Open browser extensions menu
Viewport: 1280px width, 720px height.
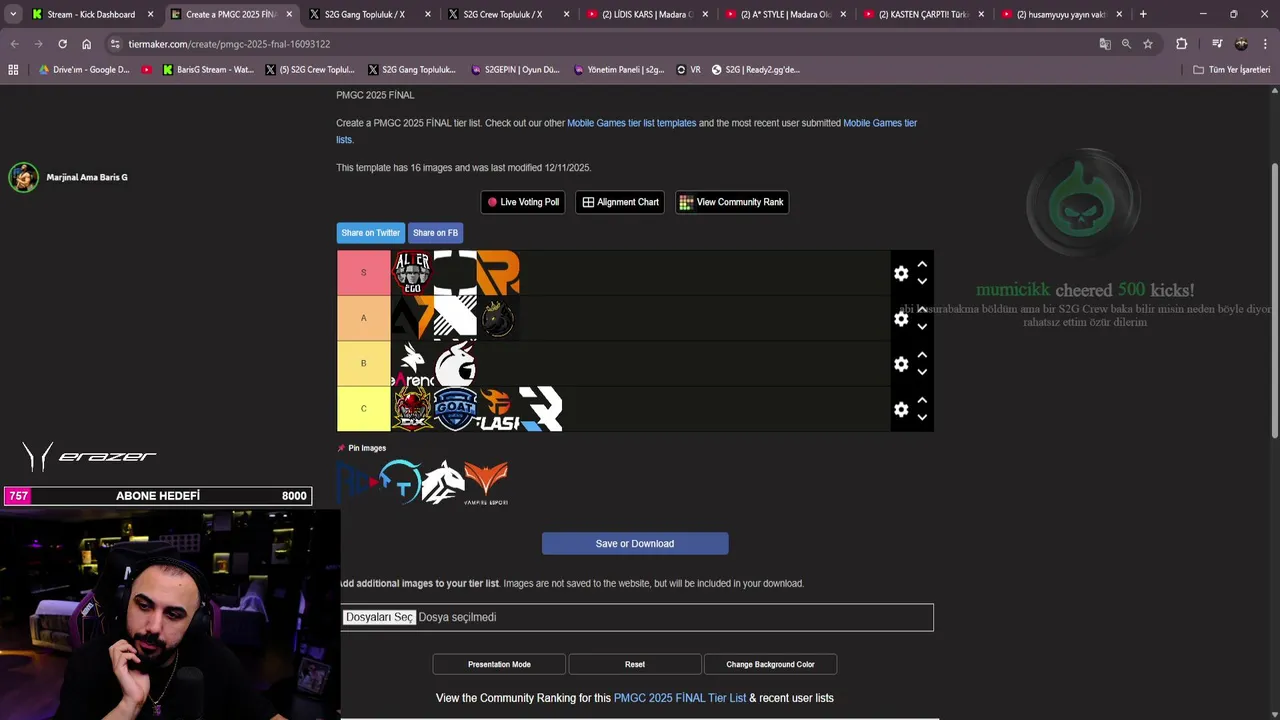click(x=1181, y=44)
